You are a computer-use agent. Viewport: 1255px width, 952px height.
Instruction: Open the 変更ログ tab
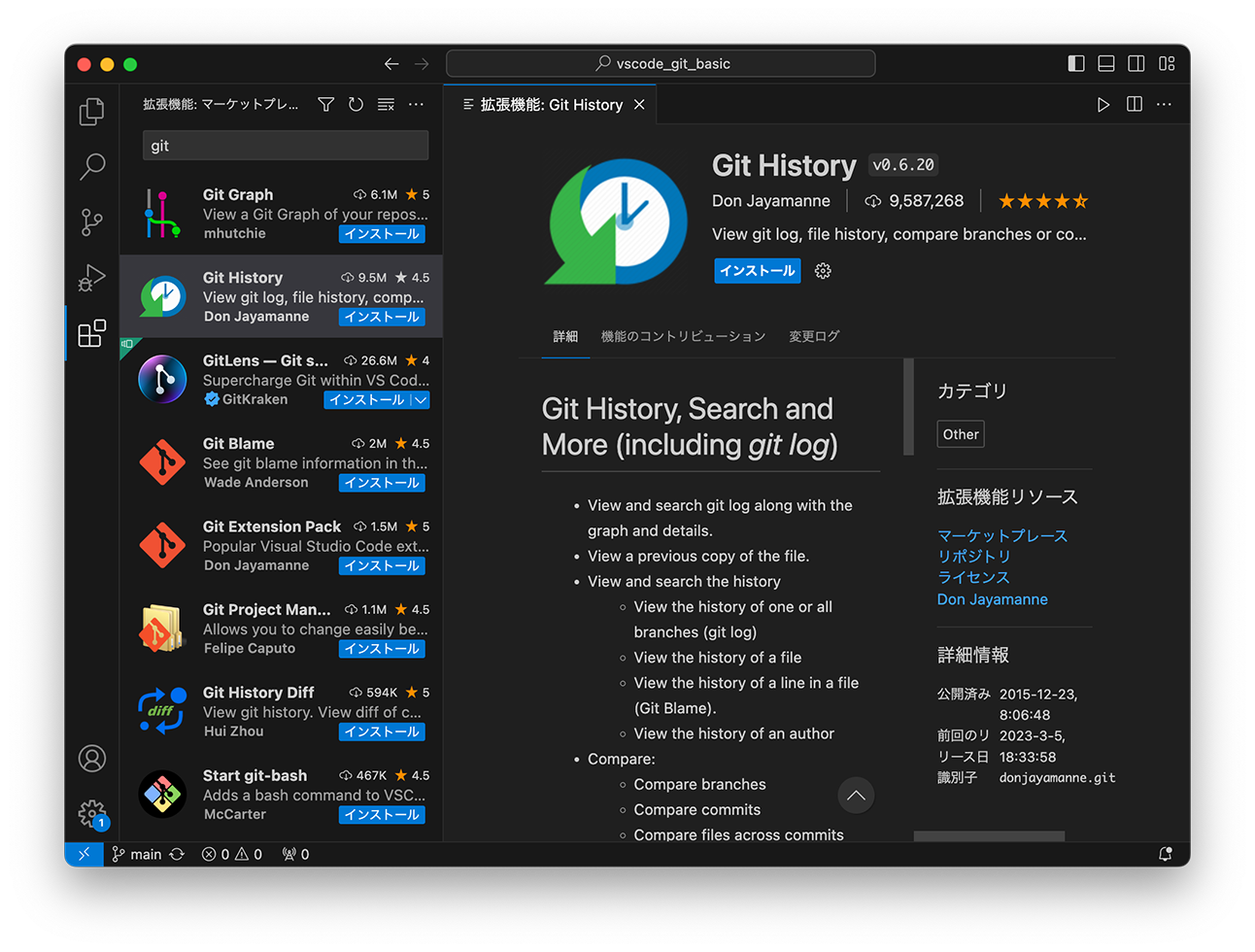814,335
